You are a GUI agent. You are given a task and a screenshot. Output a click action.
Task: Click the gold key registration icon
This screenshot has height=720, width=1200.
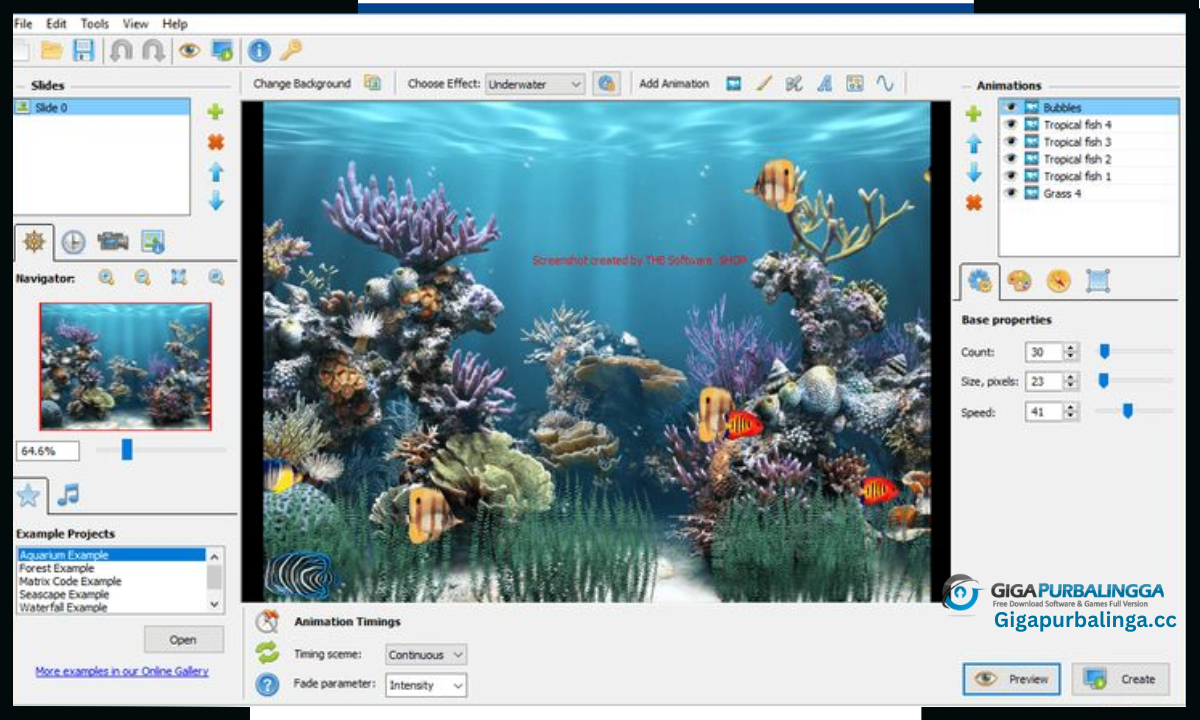(x=291, y=49)
